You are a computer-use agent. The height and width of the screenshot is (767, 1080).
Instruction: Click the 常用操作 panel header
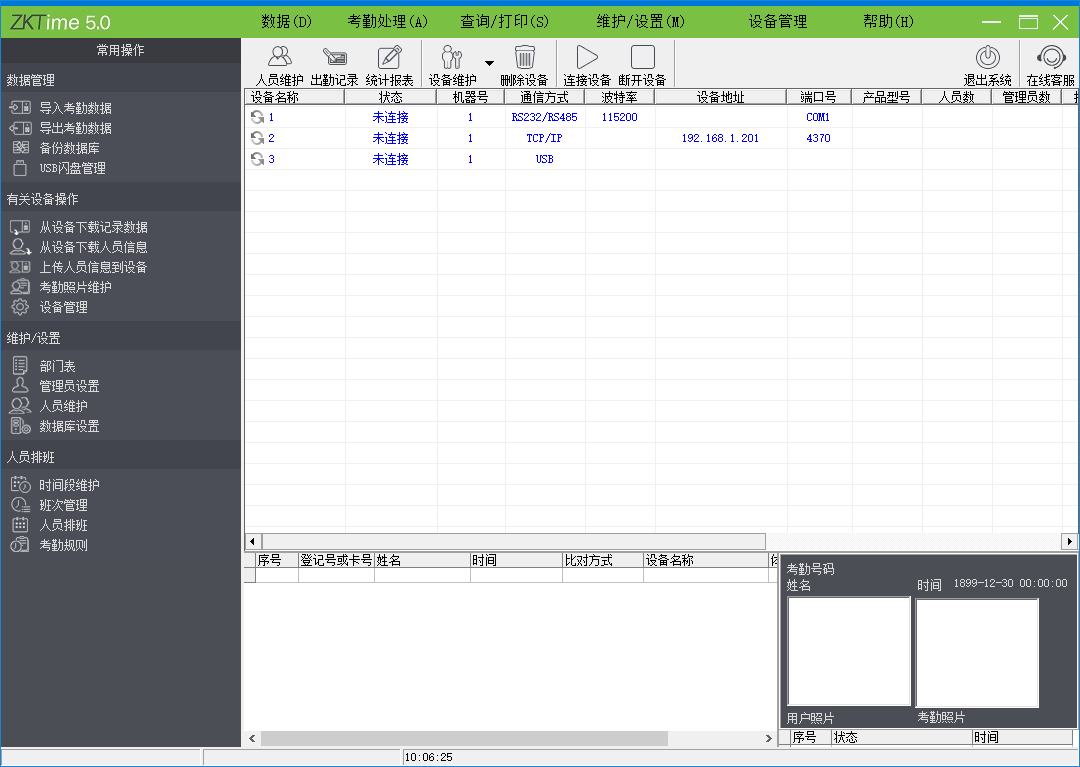121,50
